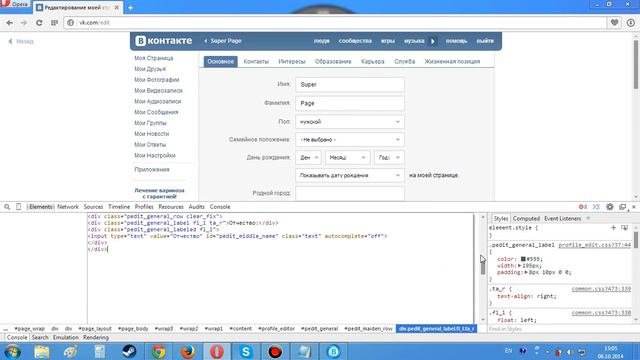
Task: Switch to the Образование tab
Action: [x=333, y=61]
